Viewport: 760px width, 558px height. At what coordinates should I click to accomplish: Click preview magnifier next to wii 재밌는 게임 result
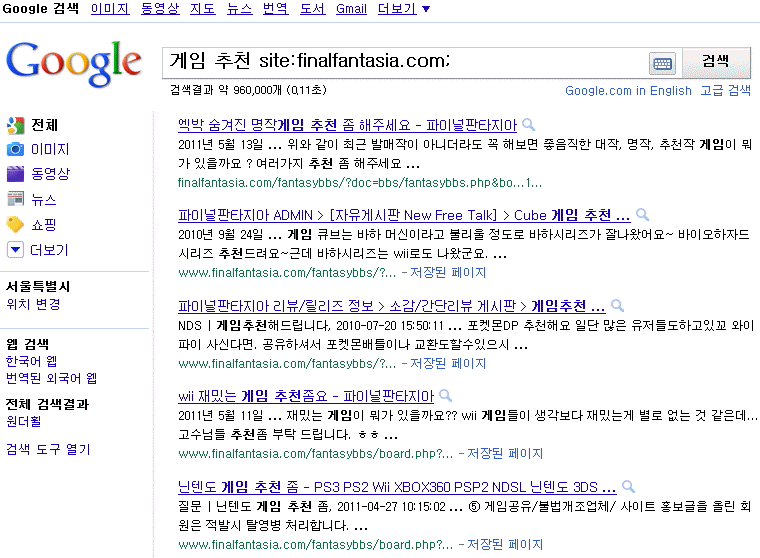[445, 396]
